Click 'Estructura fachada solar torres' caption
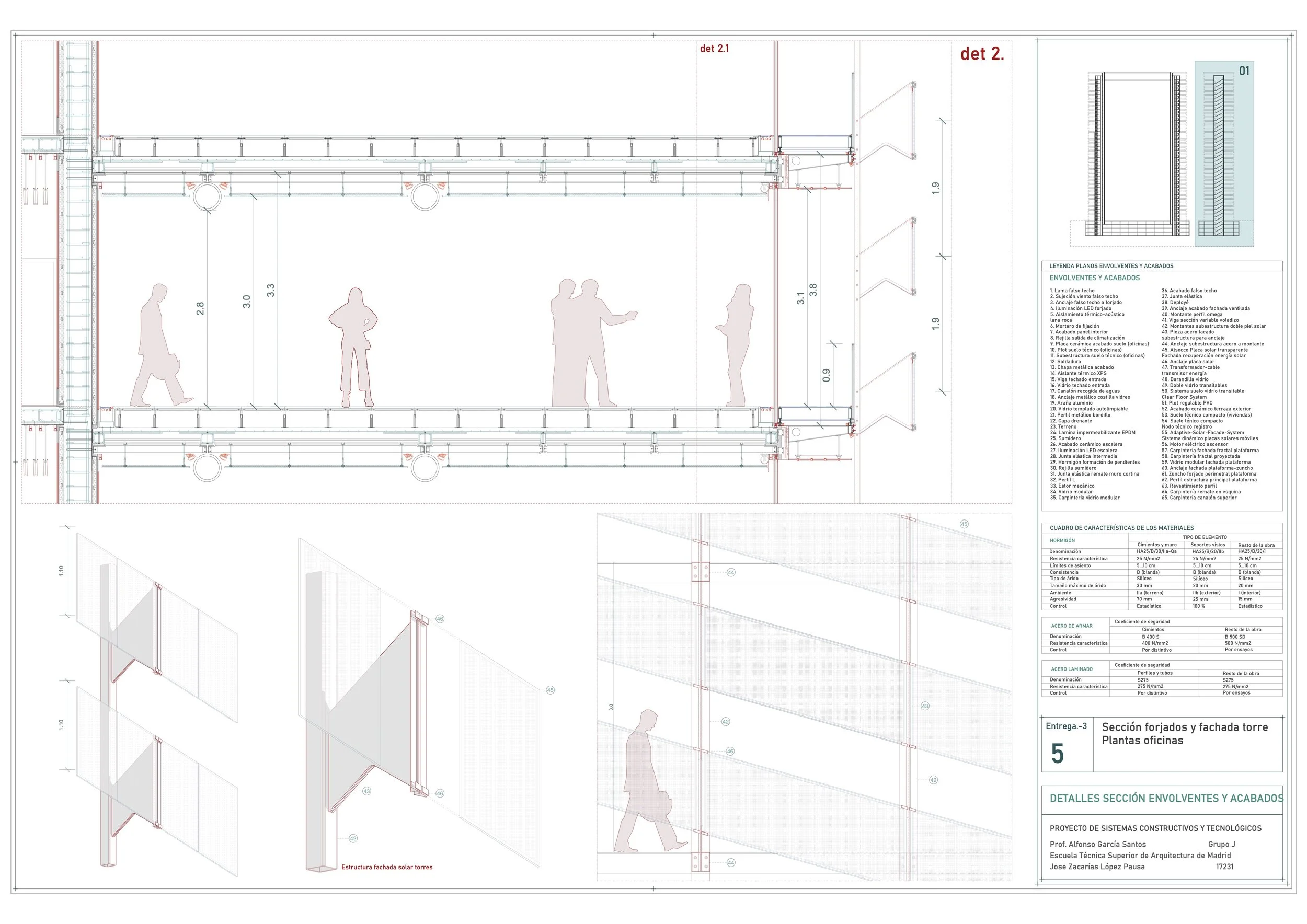This screenshot has height=924, width=1307. [x=386, y=867]
